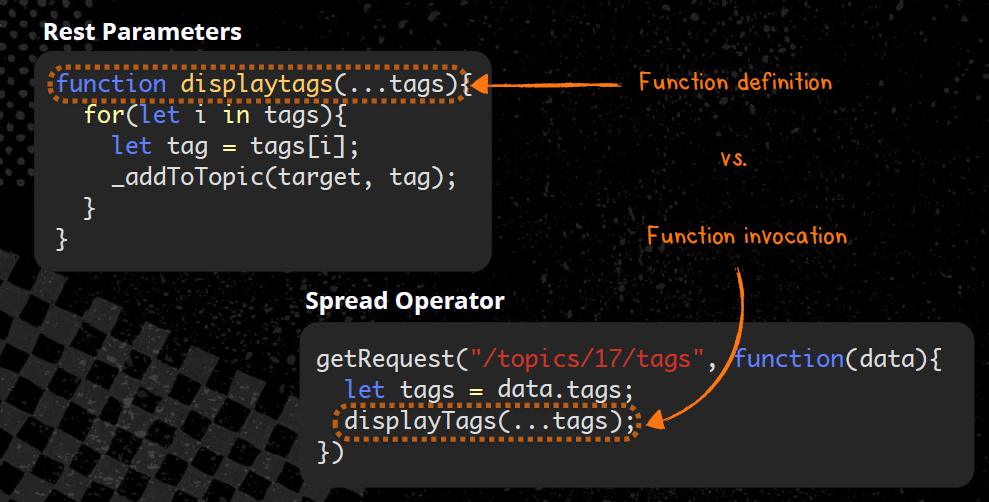Image resolution: width=989 pixels, height=502 pixels.
Task: Click the 'function displaytags(...tags){' line
Action: (264, 84)
